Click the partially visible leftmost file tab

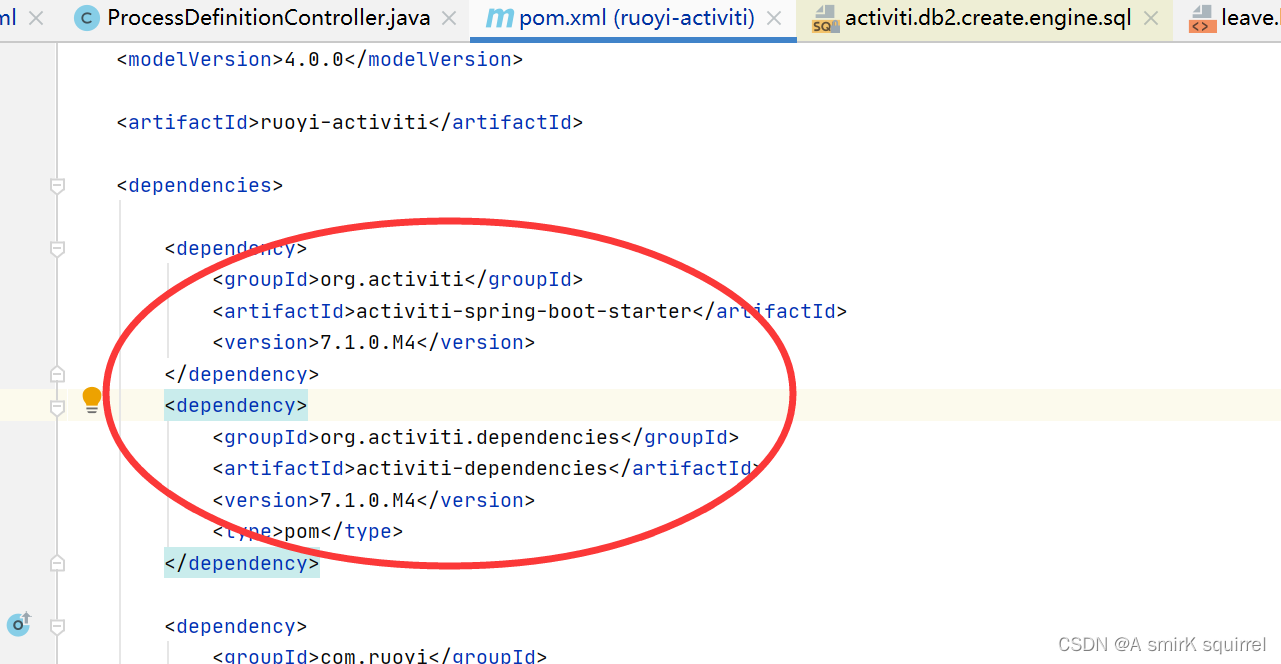coord(10,17)
